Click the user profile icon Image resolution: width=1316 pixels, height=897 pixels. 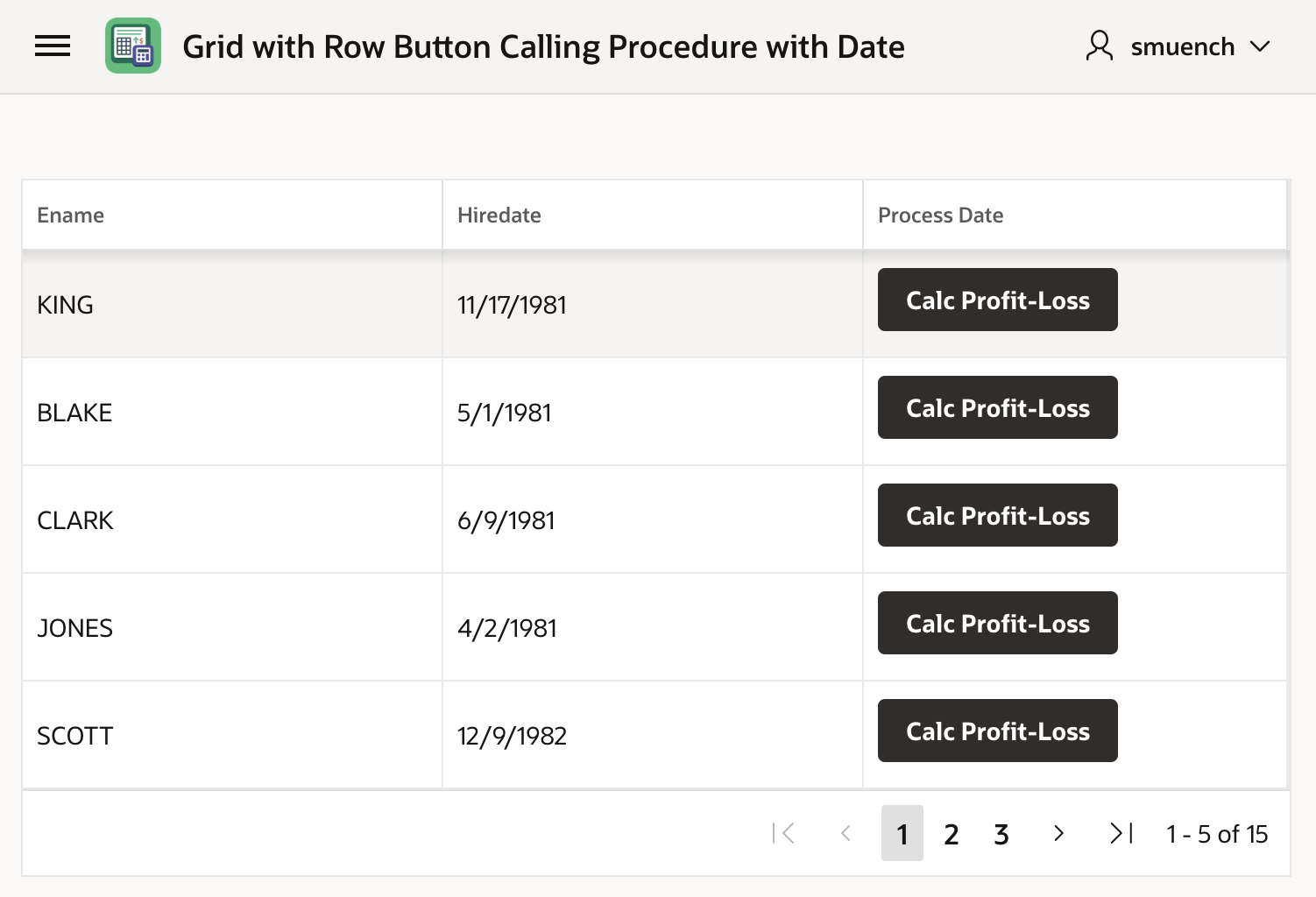(1099, 46)
